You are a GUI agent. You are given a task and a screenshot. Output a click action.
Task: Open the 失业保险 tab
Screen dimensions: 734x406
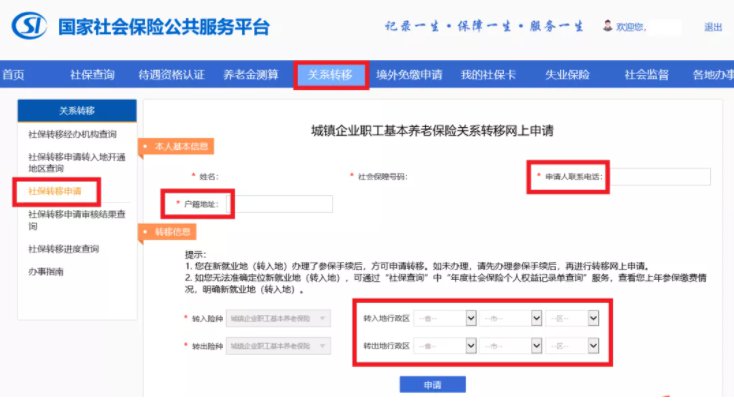click(567, 74)
